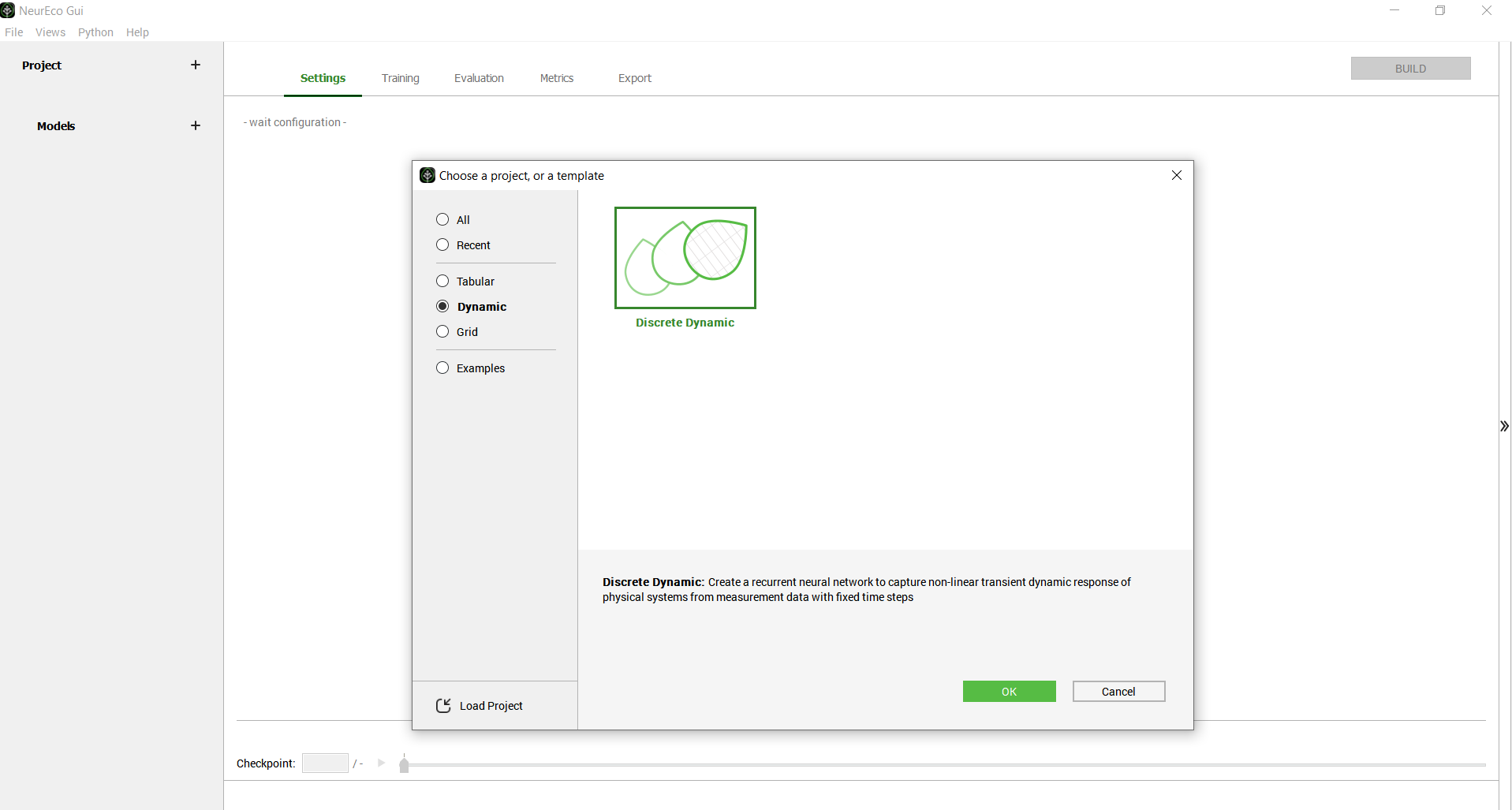Switch to the Evaluation tab
The image size is (1512, 810).
(x=479, y=78)
